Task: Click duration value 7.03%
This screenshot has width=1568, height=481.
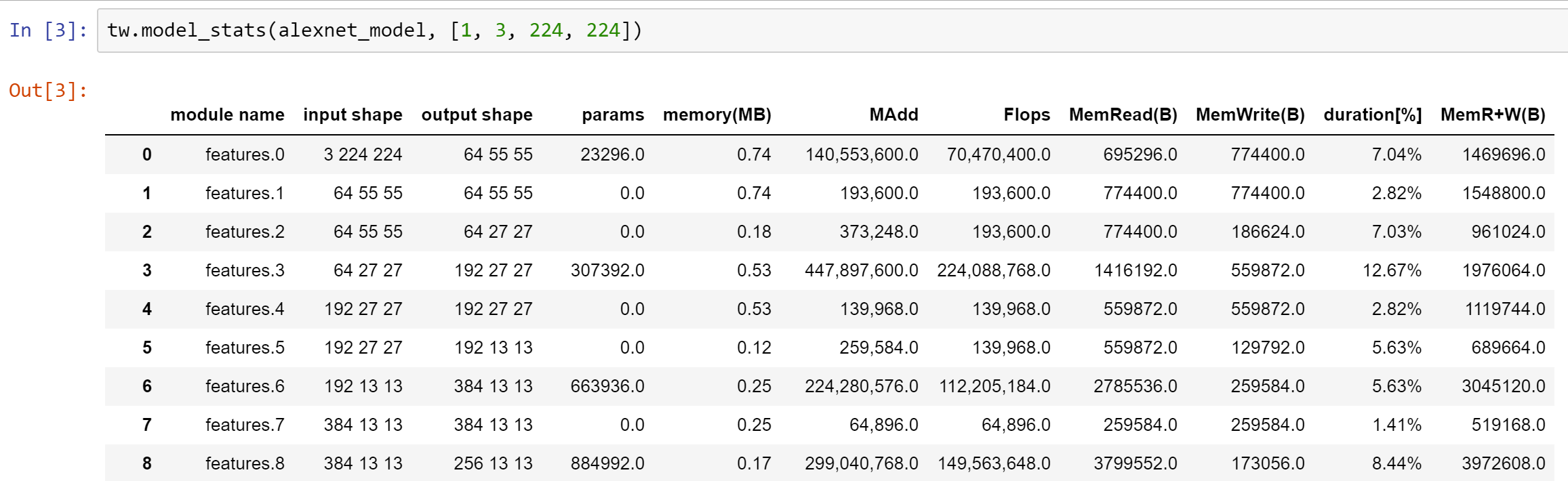Action: click(1396, 232)
